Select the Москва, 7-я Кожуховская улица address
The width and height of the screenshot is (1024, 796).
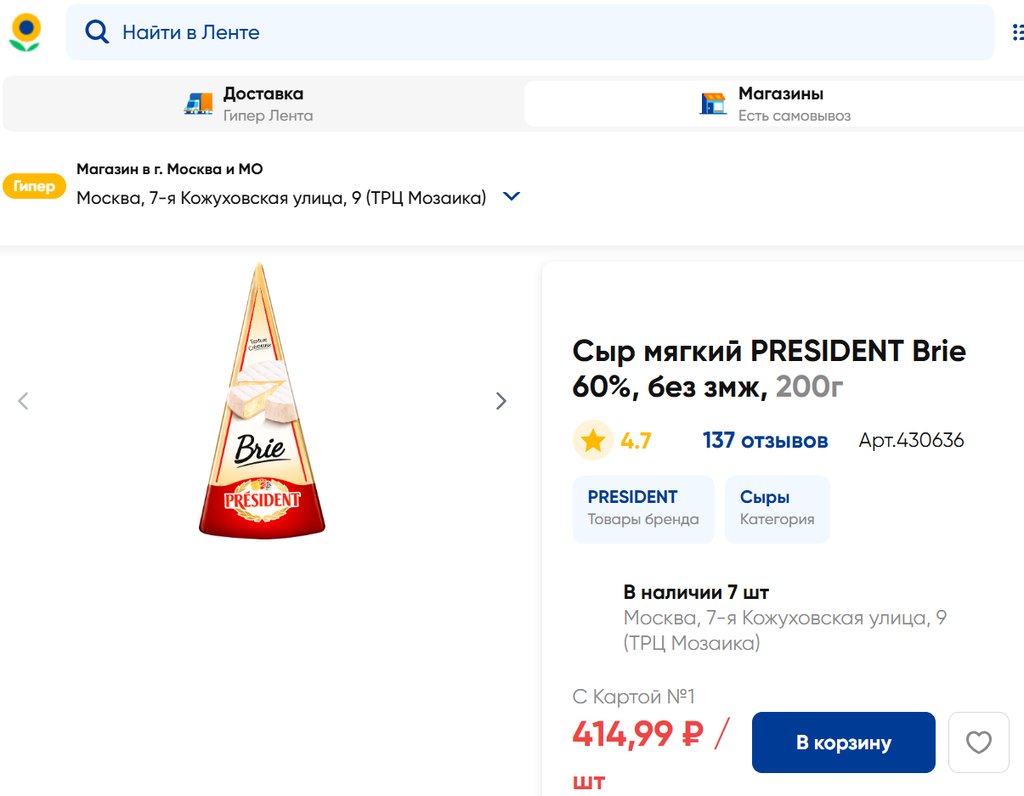coord(281,198)
